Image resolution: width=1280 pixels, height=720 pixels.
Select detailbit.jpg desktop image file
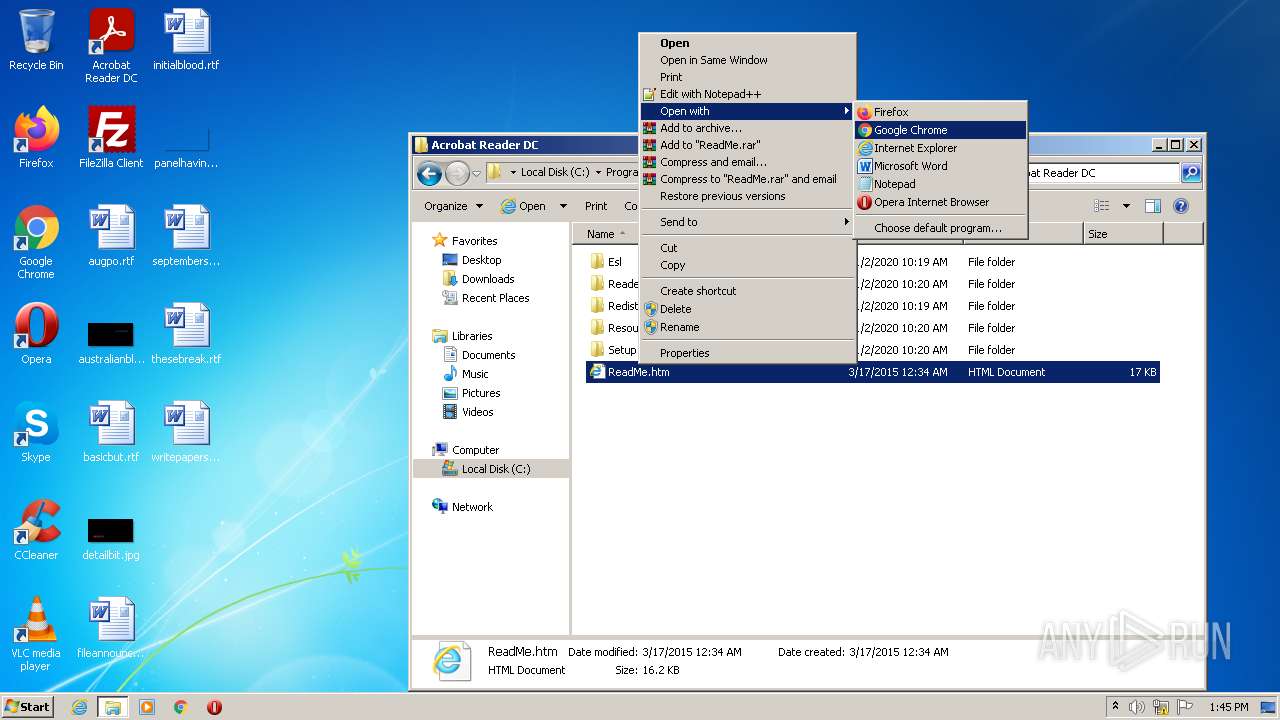pos(111,537)
